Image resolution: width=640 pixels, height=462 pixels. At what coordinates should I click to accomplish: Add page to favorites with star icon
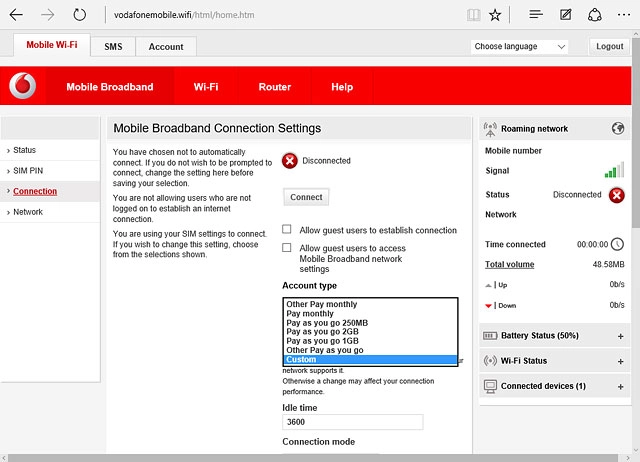point(495,15)
